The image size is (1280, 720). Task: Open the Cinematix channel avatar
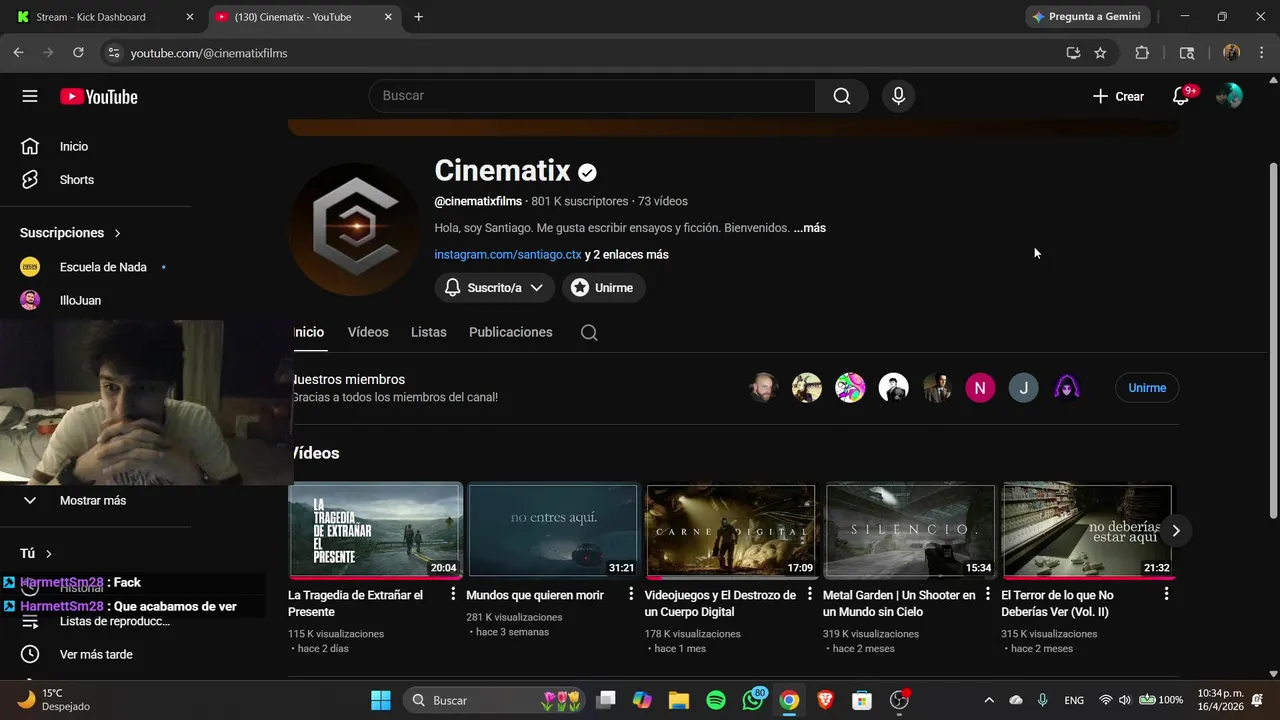[354, 229]
